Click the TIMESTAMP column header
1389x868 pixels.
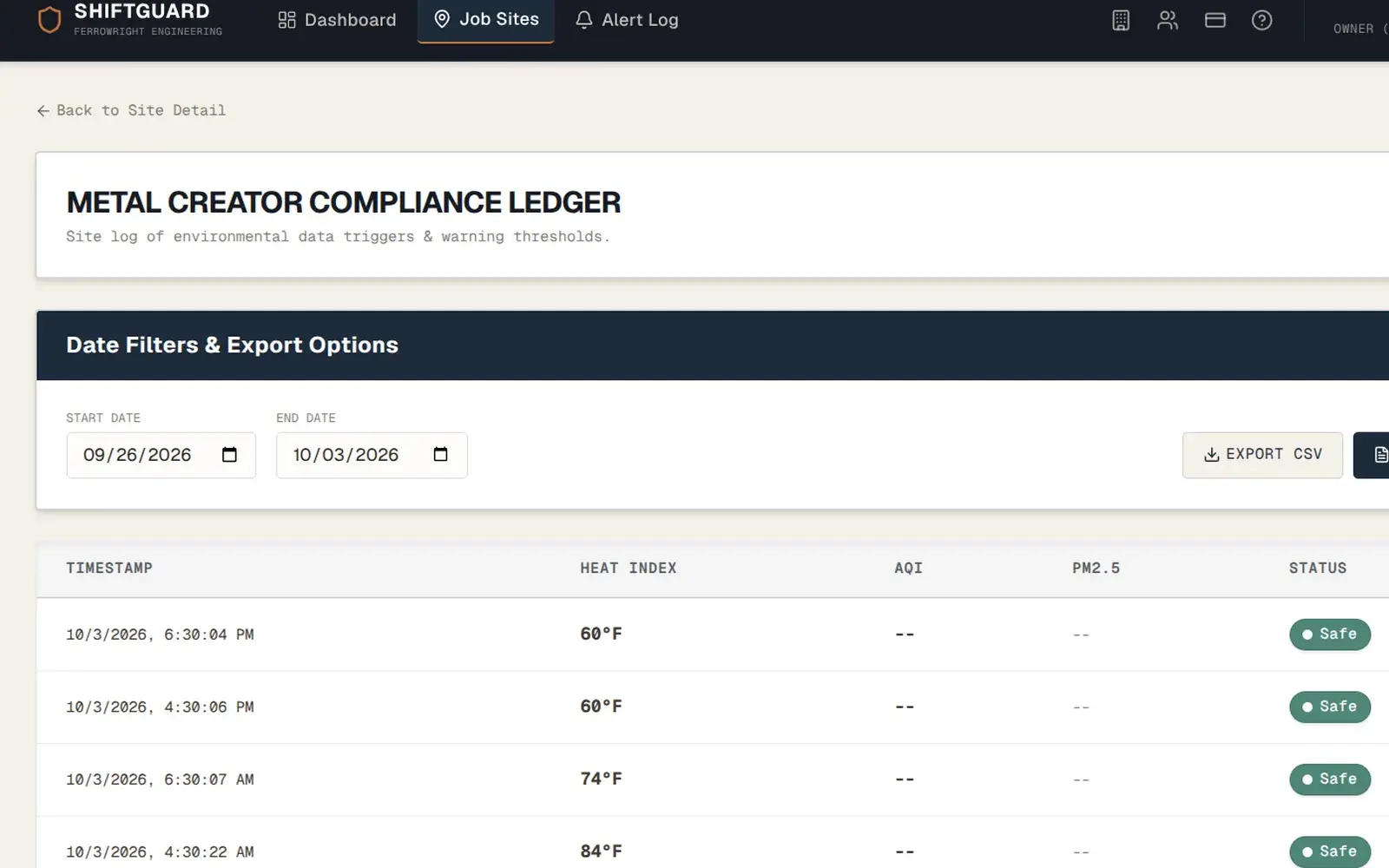109,568
